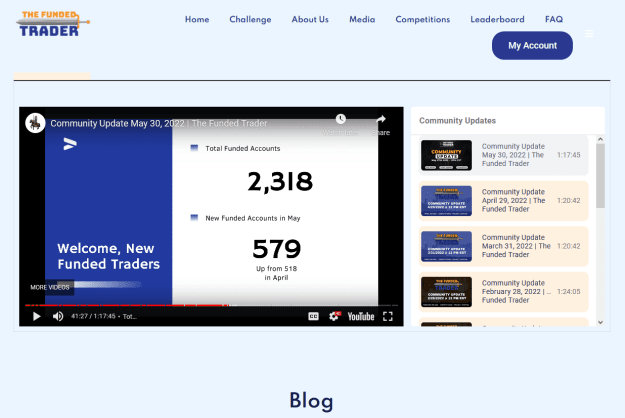This screenshot has height=418, width=625.
Task: Open the video on YouTube via logo
Action: pyautogui.click(x=361, y=316)
